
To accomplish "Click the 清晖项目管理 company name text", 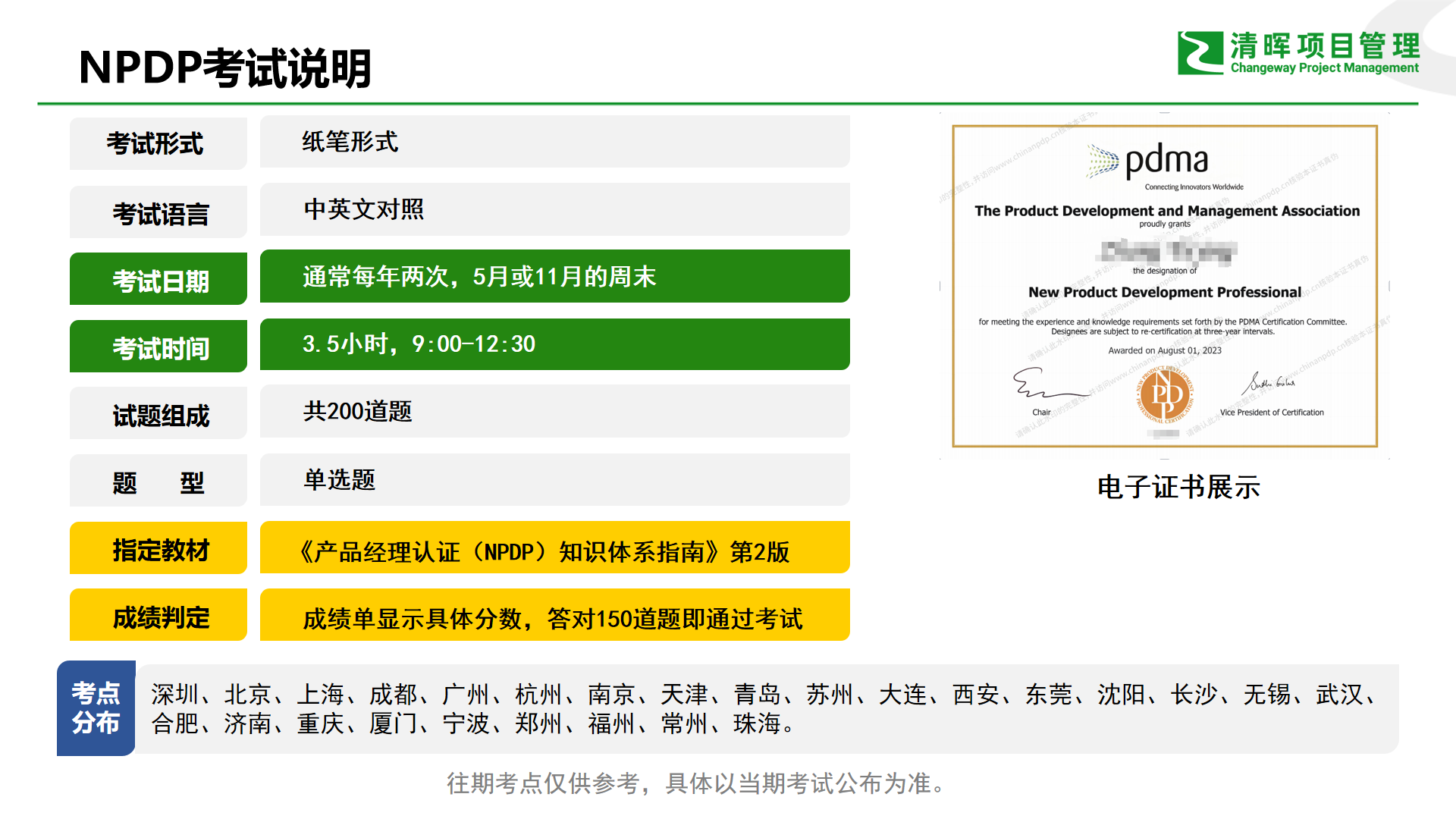I will coord(1324,45).
